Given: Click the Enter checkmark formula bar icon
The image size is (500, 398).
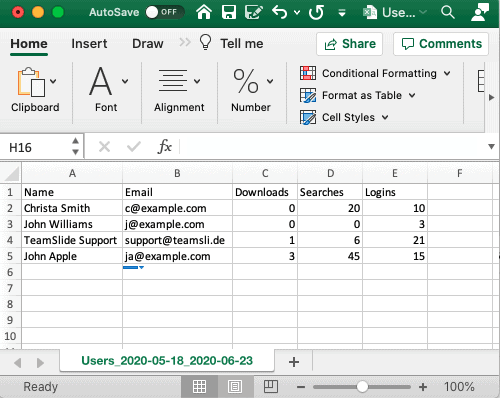Looking at the screenshot, I should tap(134, 147).
